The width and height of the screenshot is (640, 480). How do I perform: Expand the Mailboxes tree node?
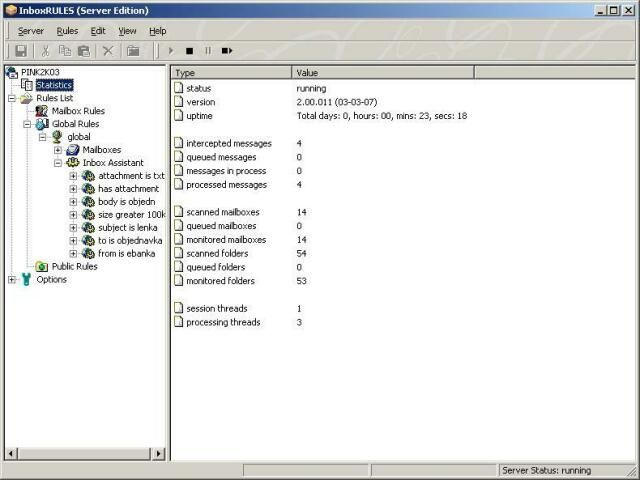(x=58, y=150)
